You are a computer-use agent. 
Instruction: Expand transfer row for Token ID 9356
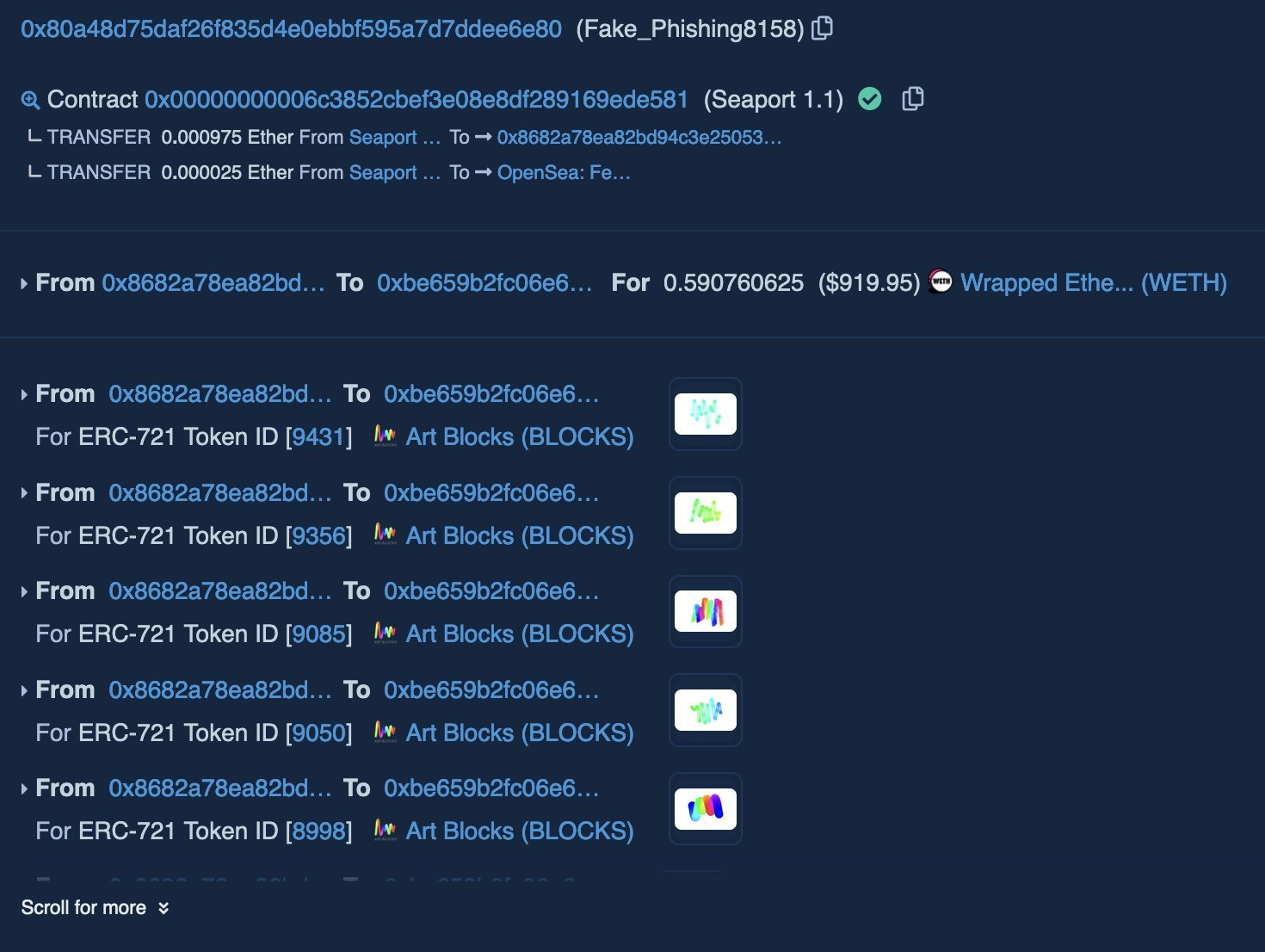[24, 493]
